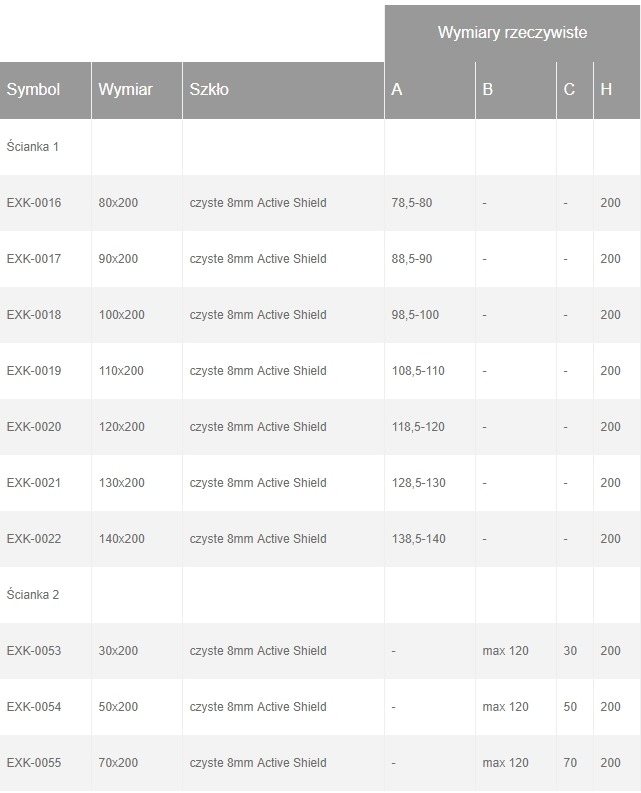Click the Ścianka 1 section row
Viewport: 641px width, 793px height.
33,147
